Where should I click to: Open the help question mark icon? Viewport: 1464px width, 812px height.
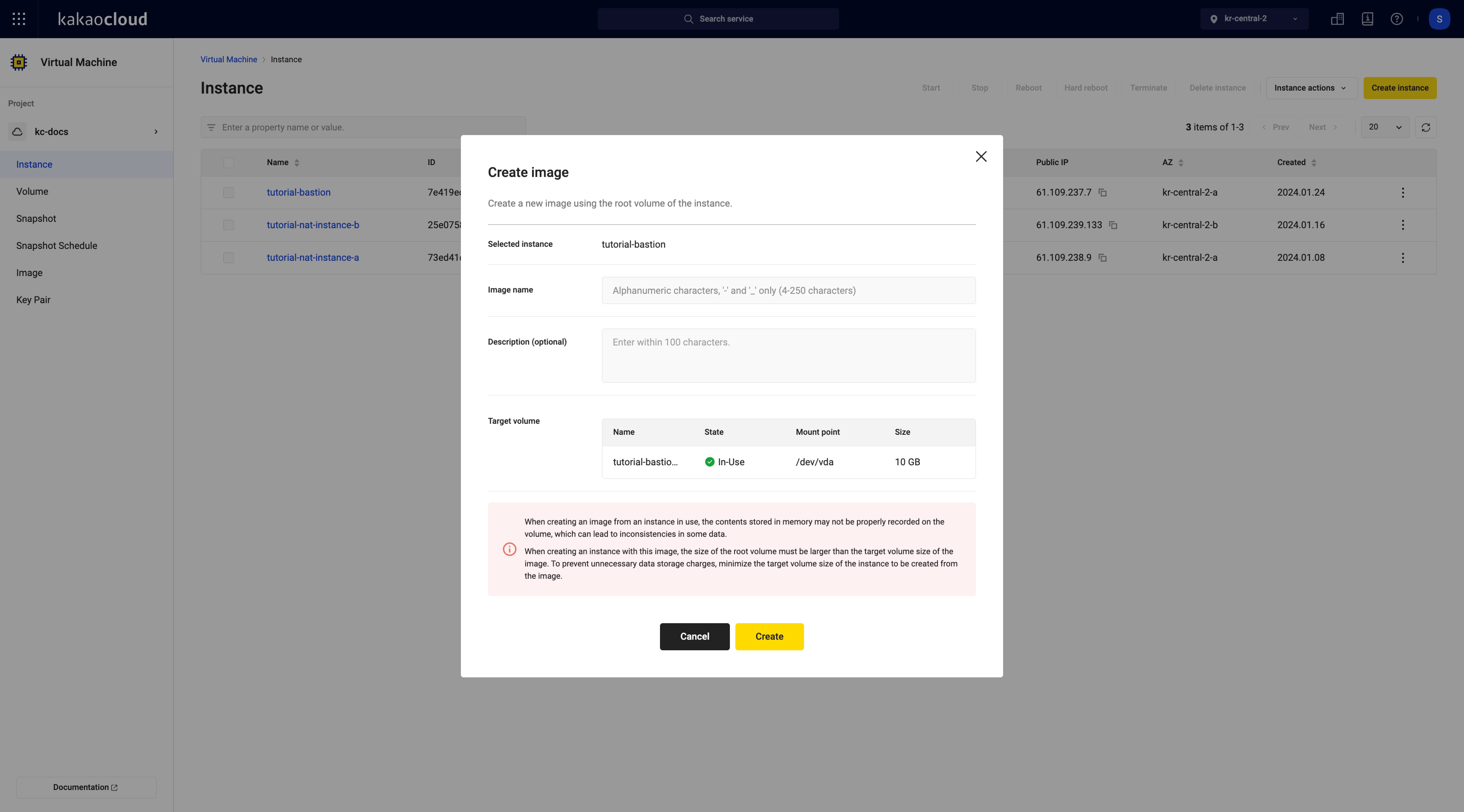[x=1397, y=19]
